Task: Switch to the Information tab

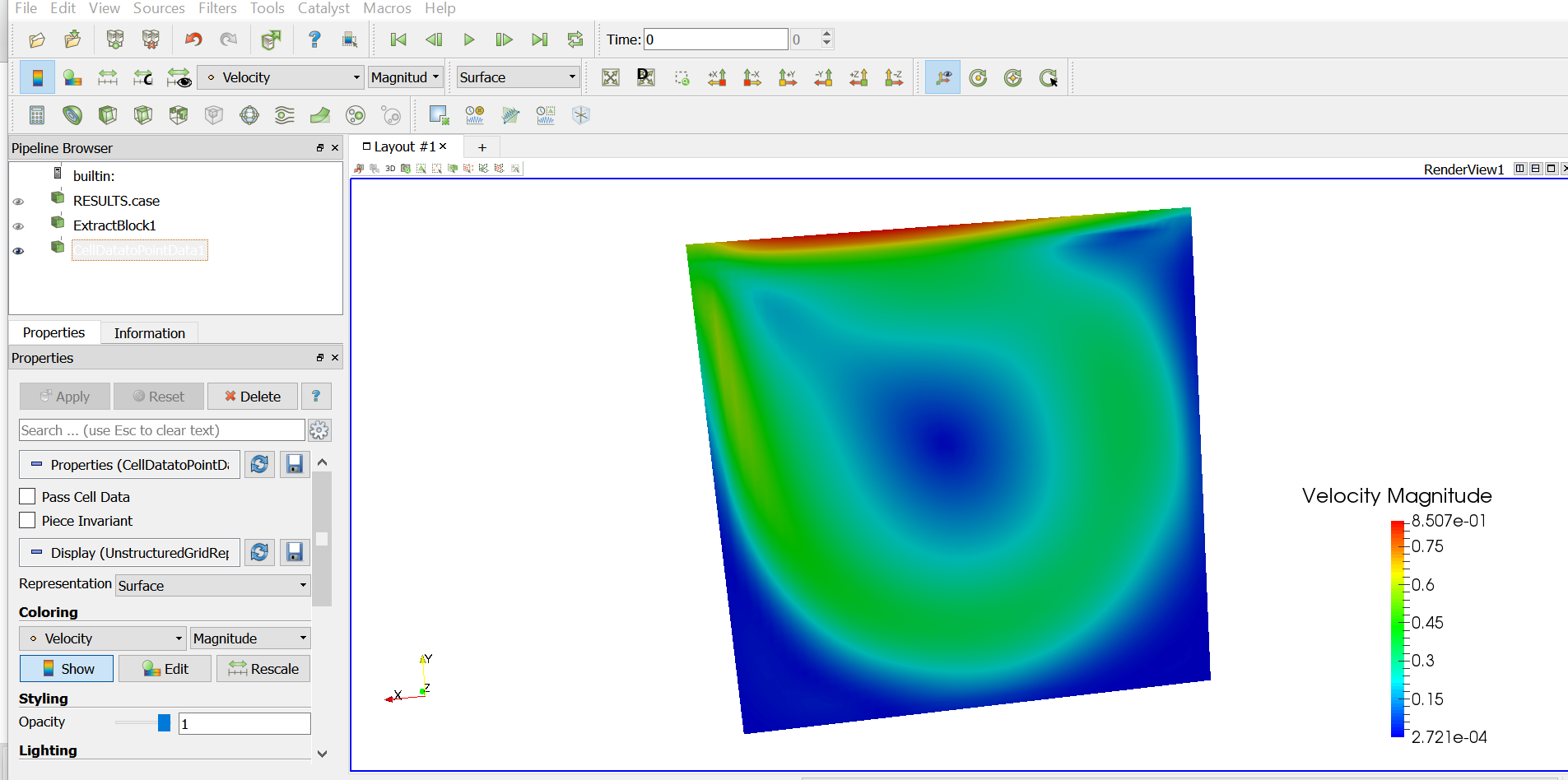Action: point(149,333)
